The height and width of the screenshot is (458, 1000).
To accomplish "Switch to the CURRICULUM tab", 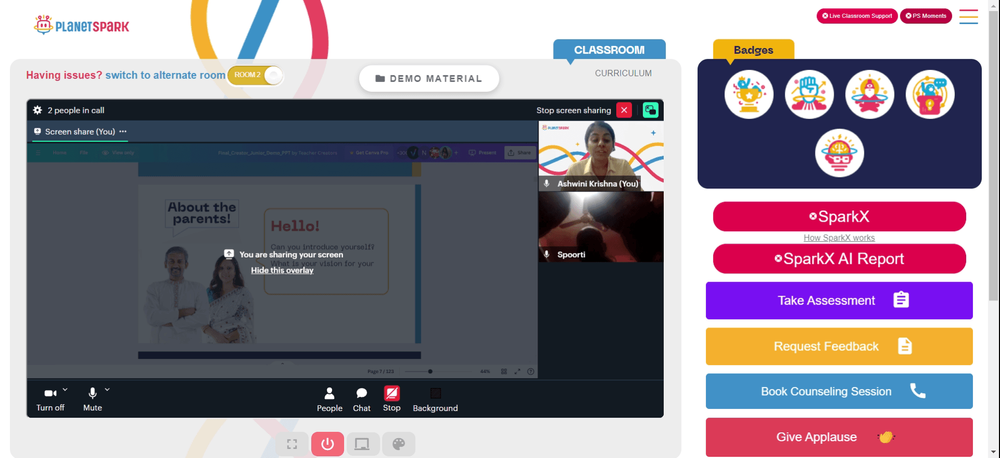I will 623,73.
